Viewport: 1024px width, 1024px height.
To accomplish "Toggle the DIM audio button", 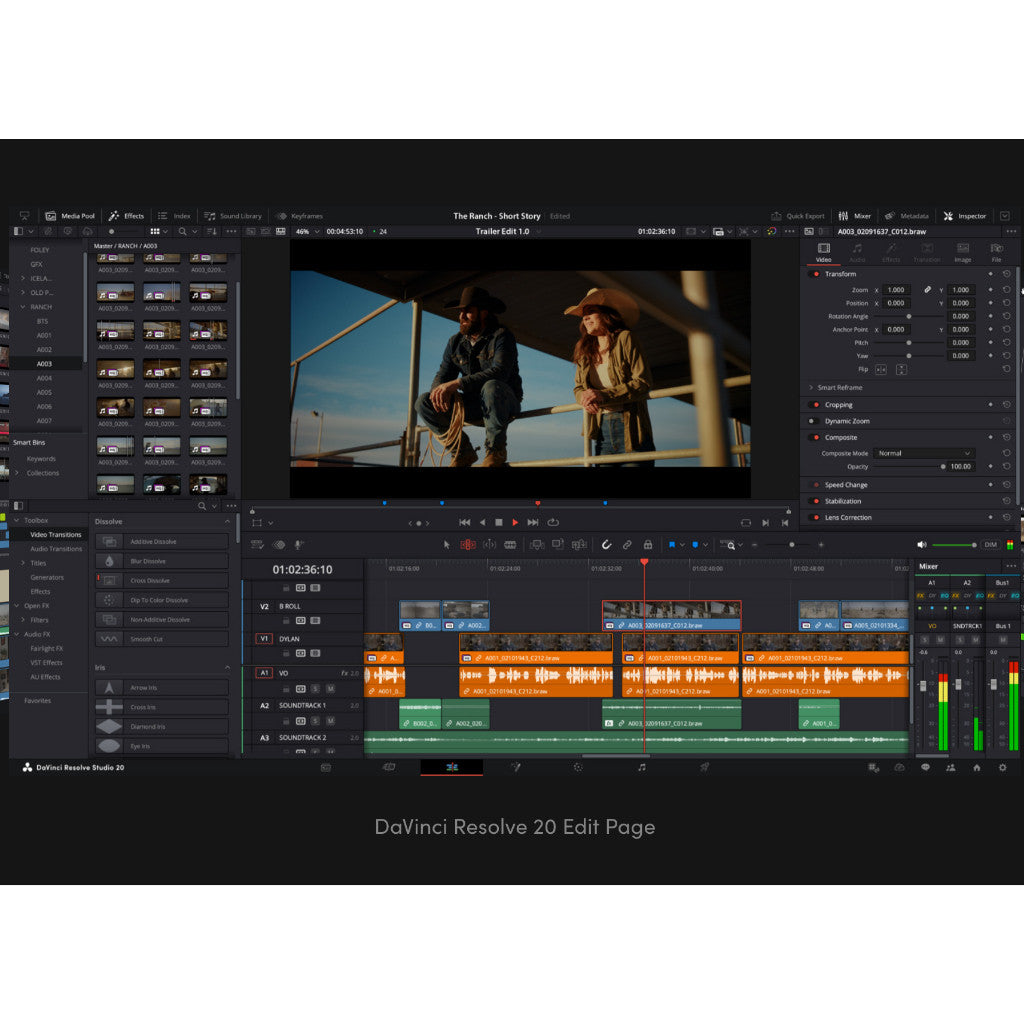I will pos(991,545).
